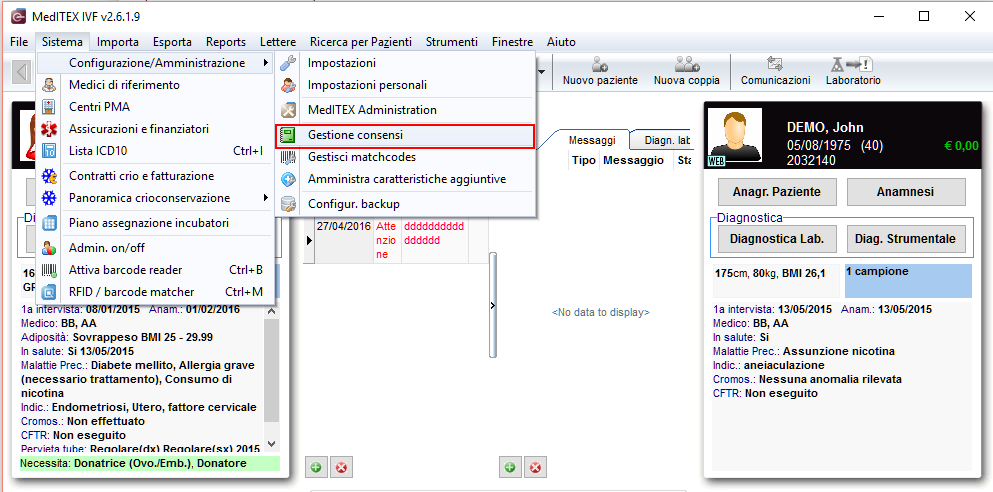Click the Medici di riferimento doctor icon
The width and height of the screenshot is (993, 492).
coord(49,85)
